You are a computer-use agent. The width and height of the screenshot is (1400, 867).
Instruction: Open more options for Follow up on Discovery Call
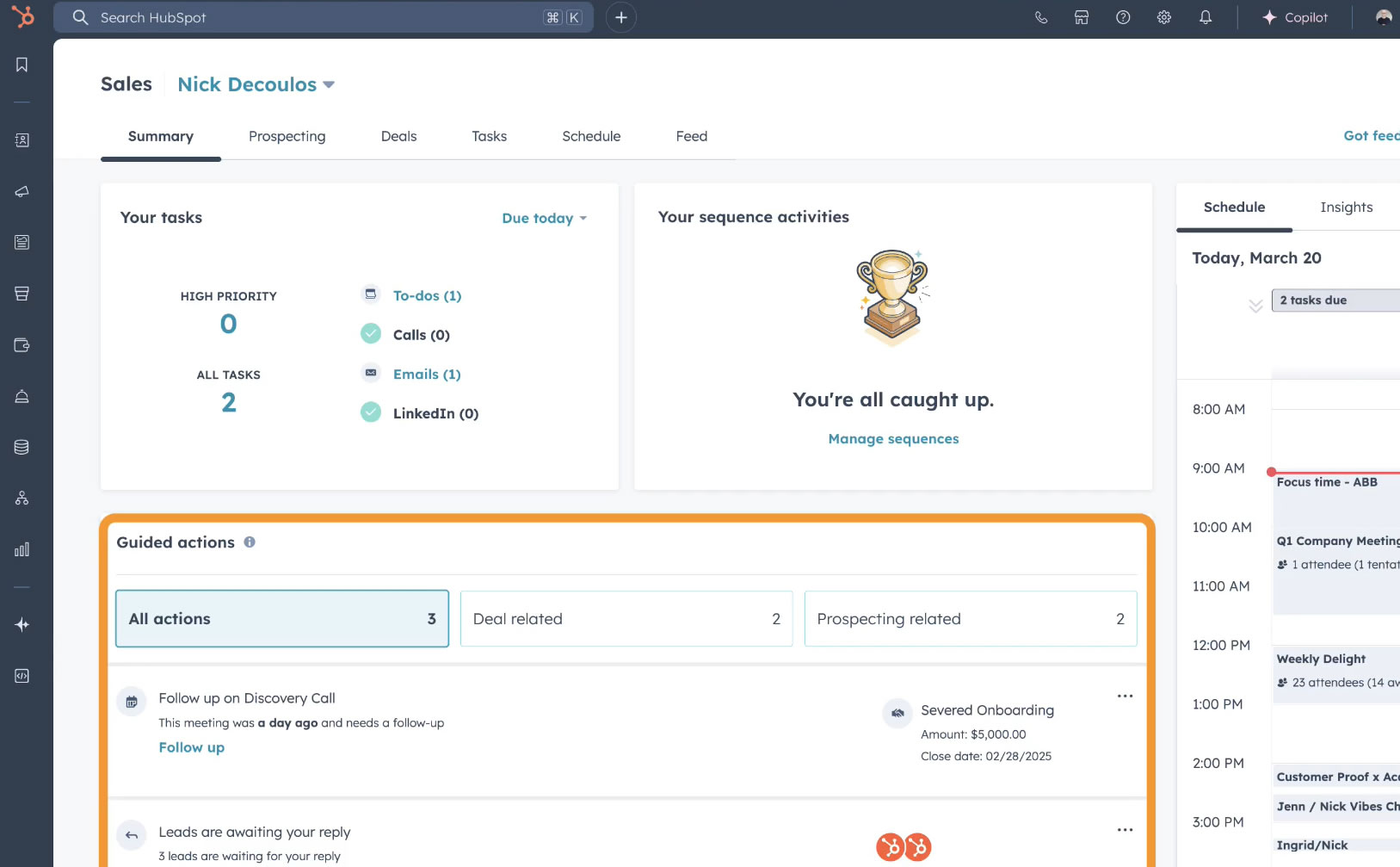point(1125,696)
